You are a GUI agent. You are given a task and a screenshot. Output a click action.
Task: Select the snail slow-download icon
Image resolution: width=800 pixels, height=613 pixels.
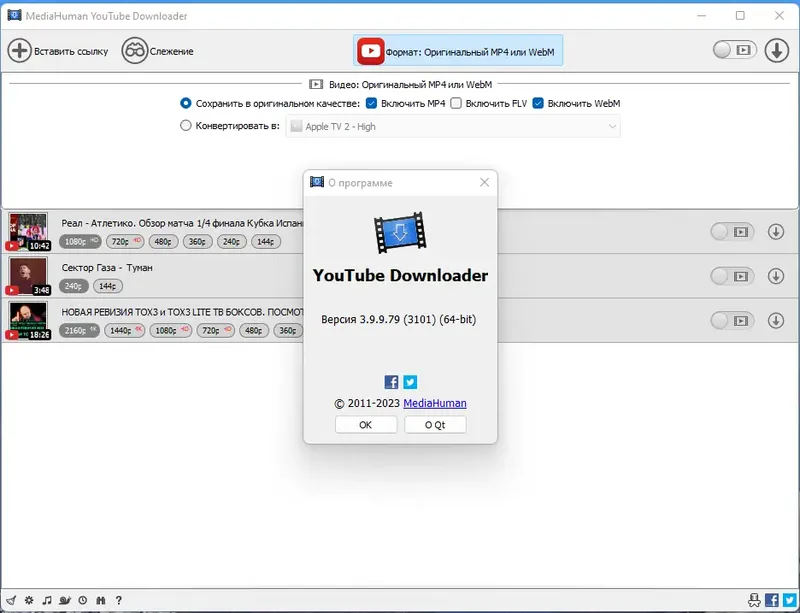click(64, 600)
